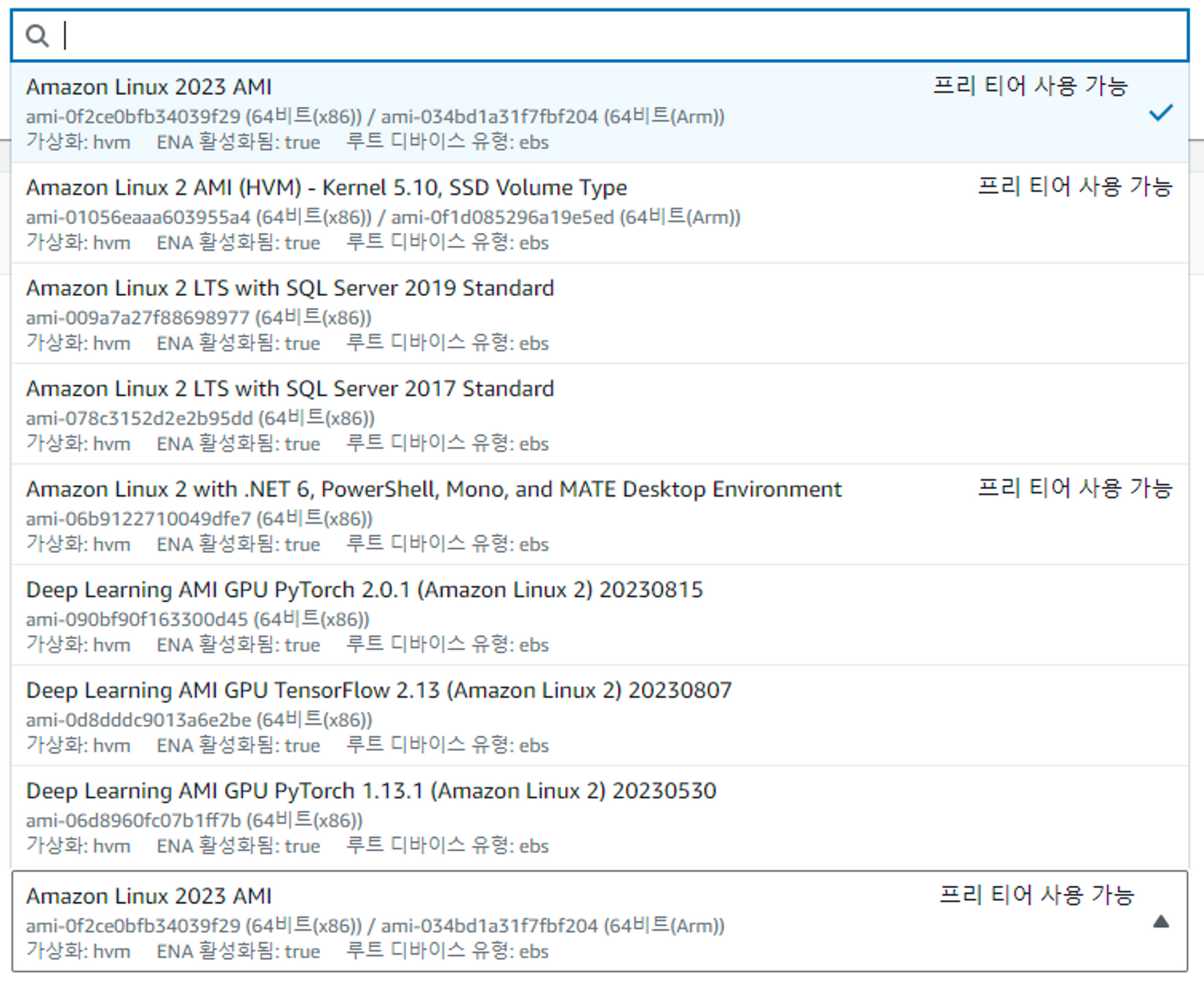Click the checkmark on selected AMI

(x=1160, y=113)
